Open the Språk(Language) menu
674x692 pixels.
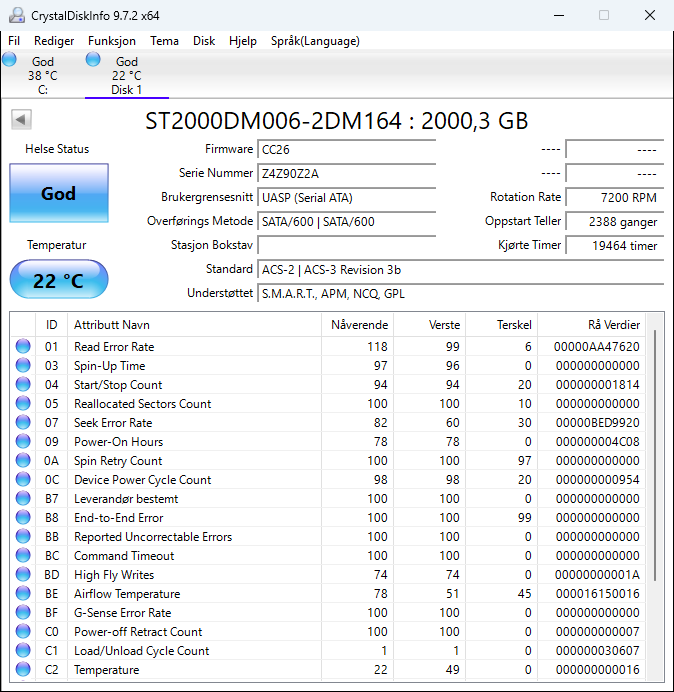(315, 41)
